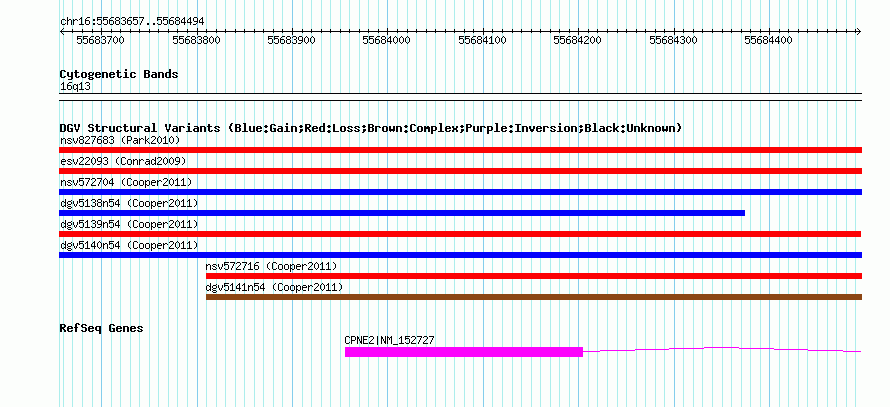The width and height of the screenshot is (890, 407).
Task: Click the red bar for nsv827683
Action: [460, 150]
